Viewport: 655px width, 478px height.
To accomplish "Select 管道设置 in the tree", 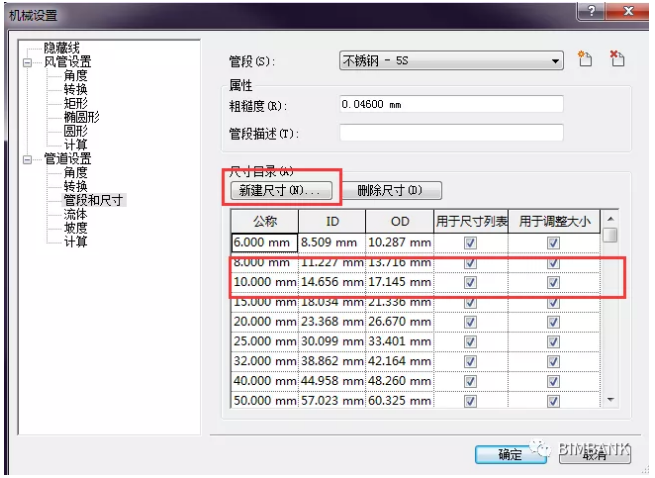I will point(68,159).
